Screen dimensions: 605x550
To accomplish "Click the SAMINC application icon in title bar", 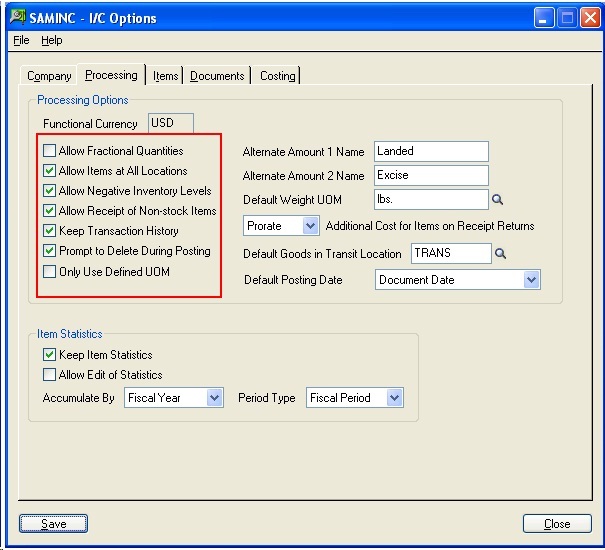I will coord(18,17).
